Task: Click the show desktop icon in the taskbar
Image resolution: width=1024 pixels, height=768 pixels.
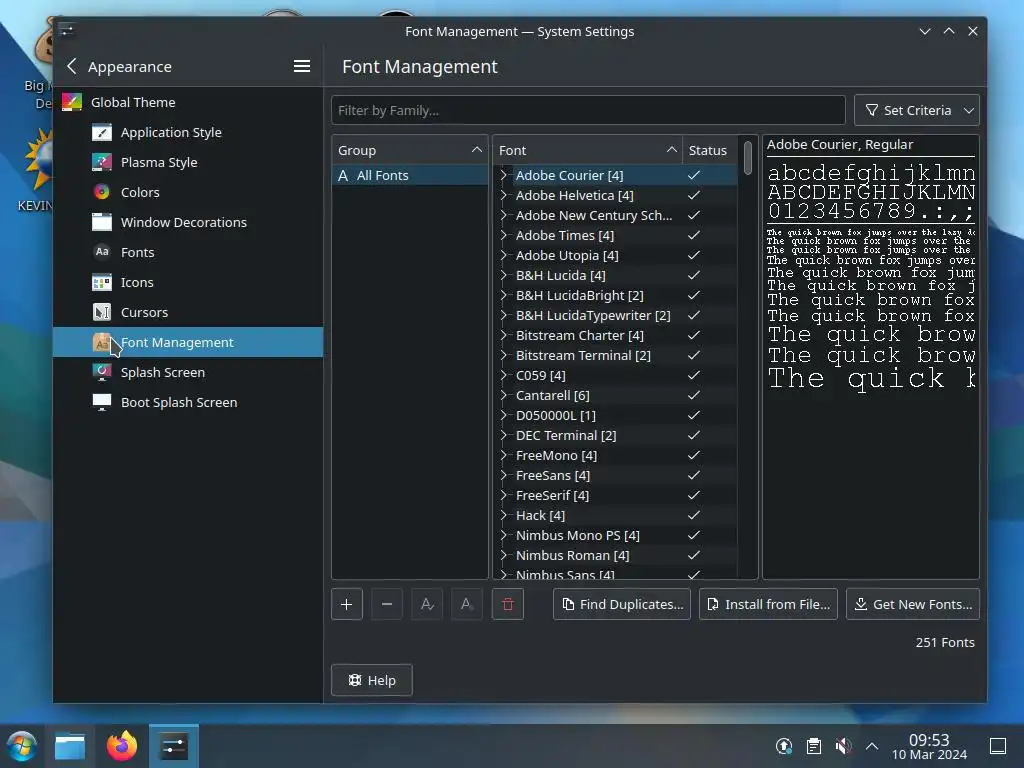Action: pos(998,746)
